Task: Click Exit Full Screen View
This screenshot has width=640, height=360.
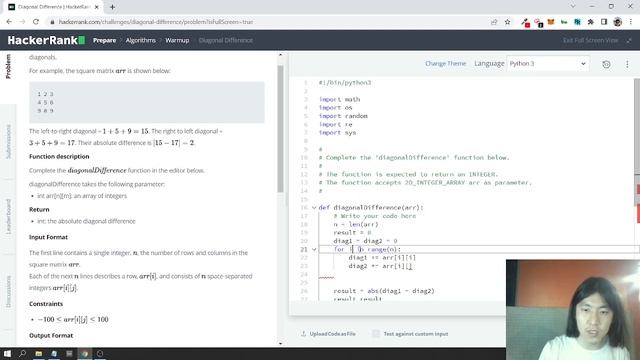Action: [591, 40]
